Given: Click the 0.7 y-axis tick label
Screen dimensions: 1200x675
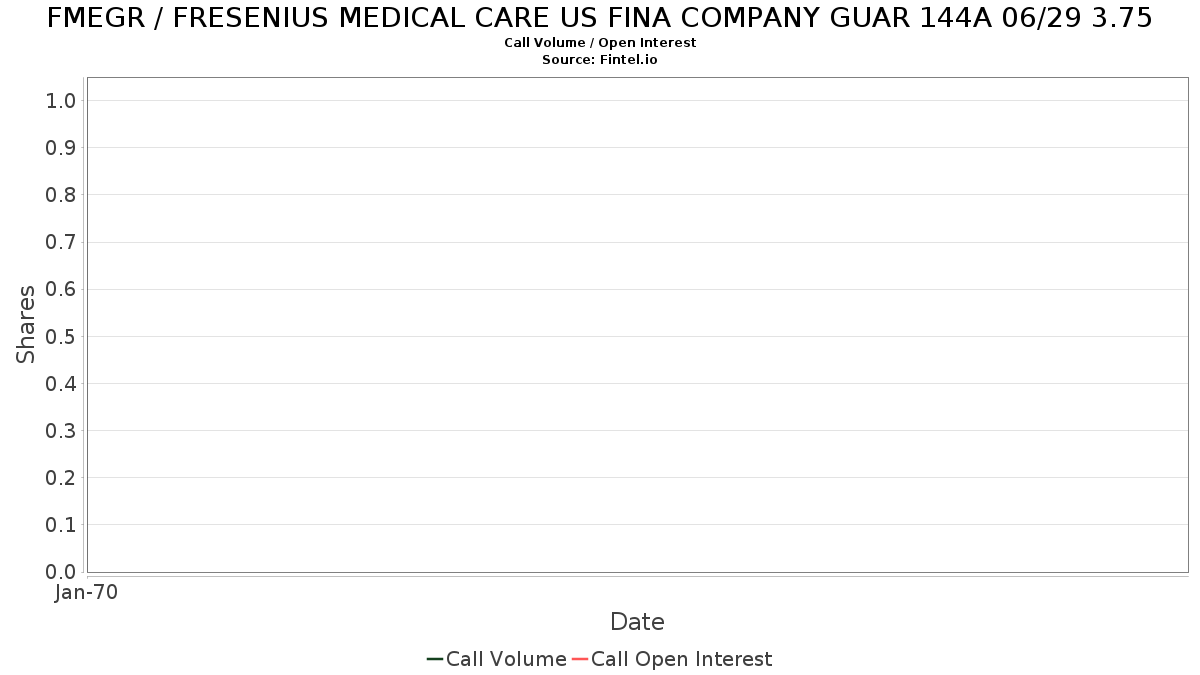Looking at the screenshot, I should (x=61, y=242).
